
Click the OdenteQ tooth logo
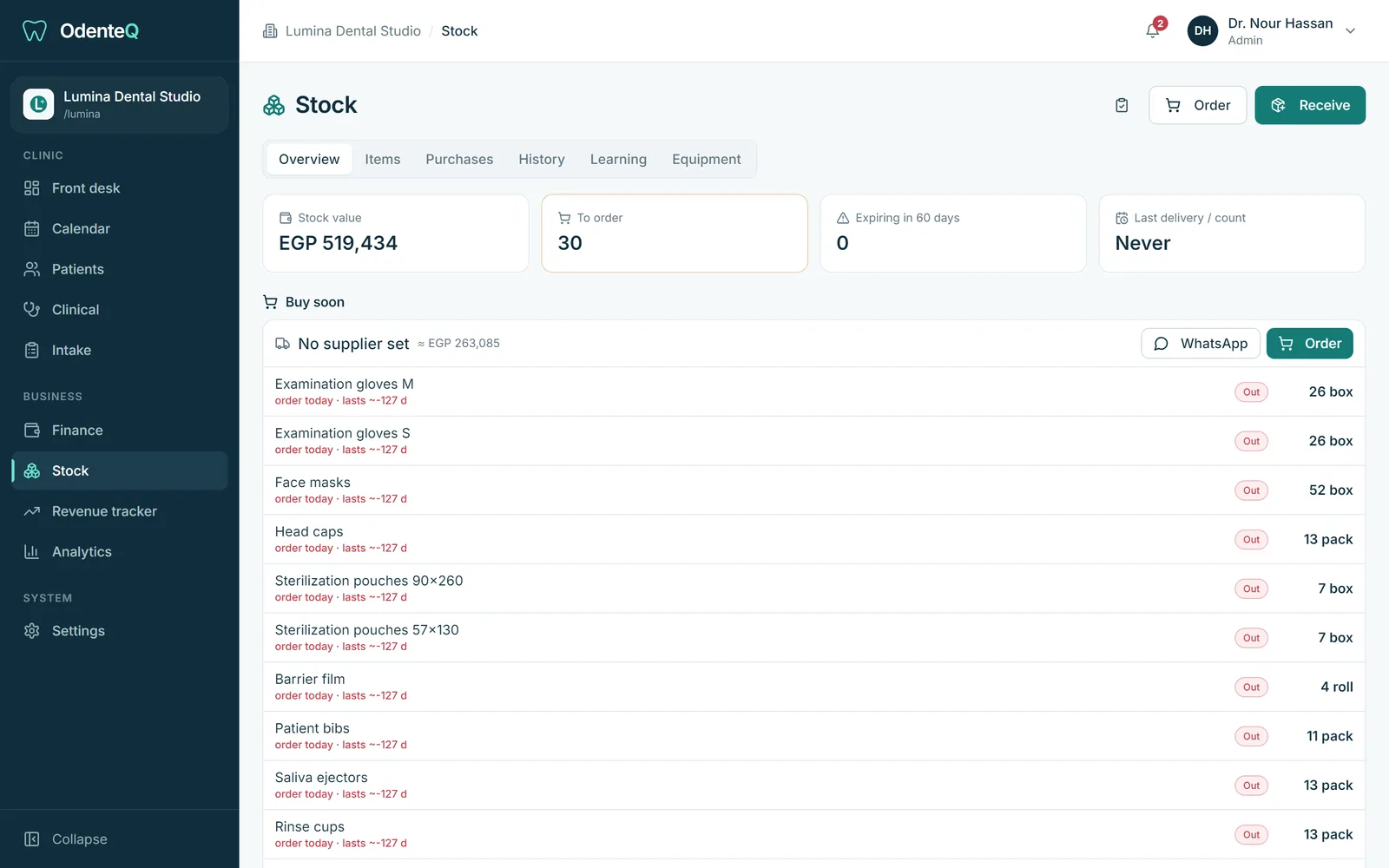pyautogui.click(x=35, y=31)
